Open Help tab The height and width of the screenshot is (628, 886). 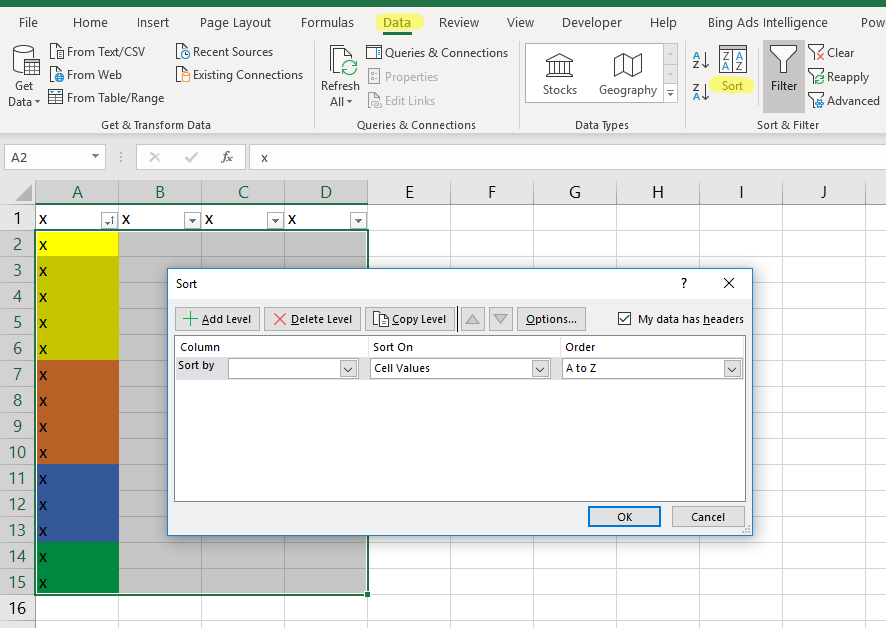pyautogui.click(x=663, y=23)
